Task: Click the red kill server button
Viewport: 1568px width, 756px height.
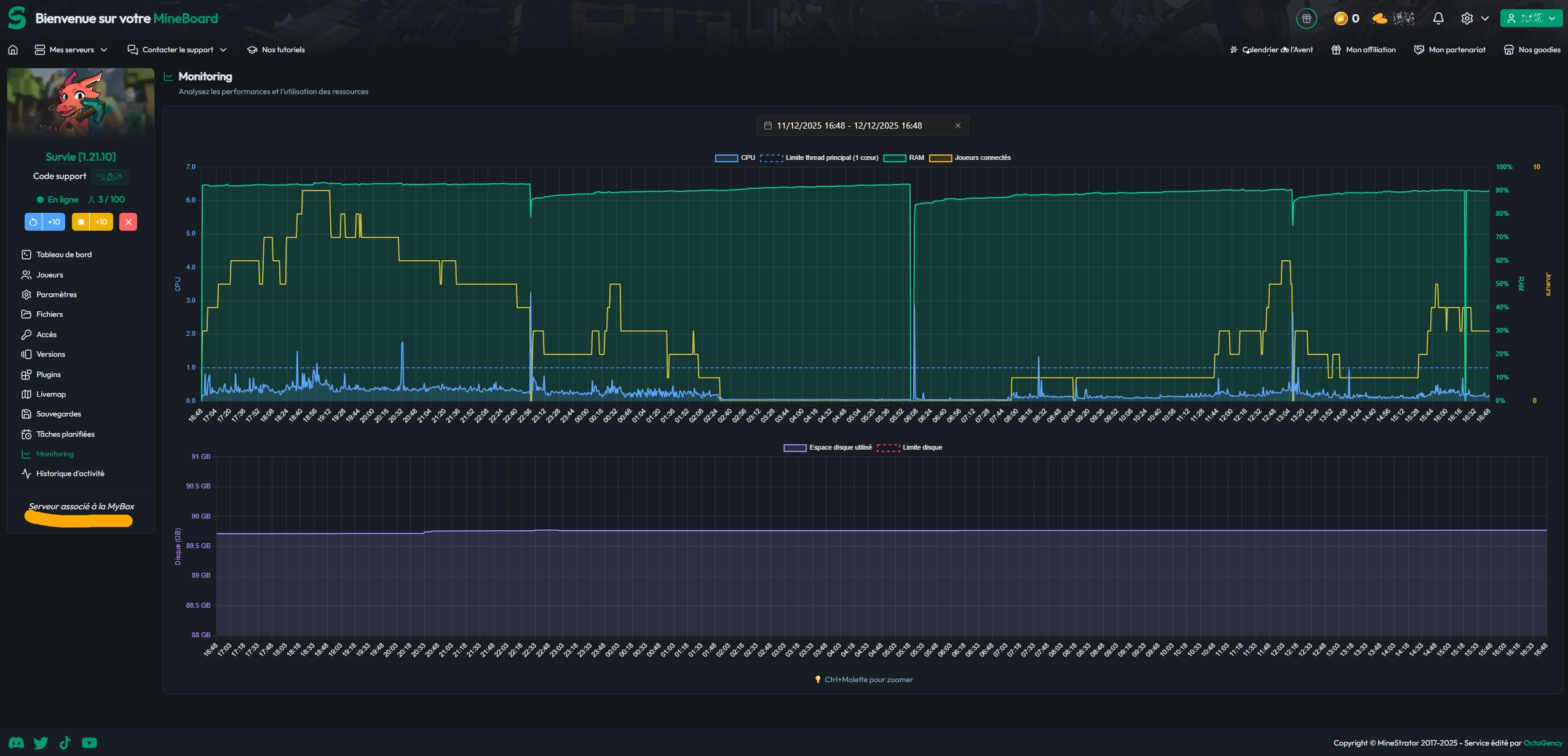Action: coord(128,222)
